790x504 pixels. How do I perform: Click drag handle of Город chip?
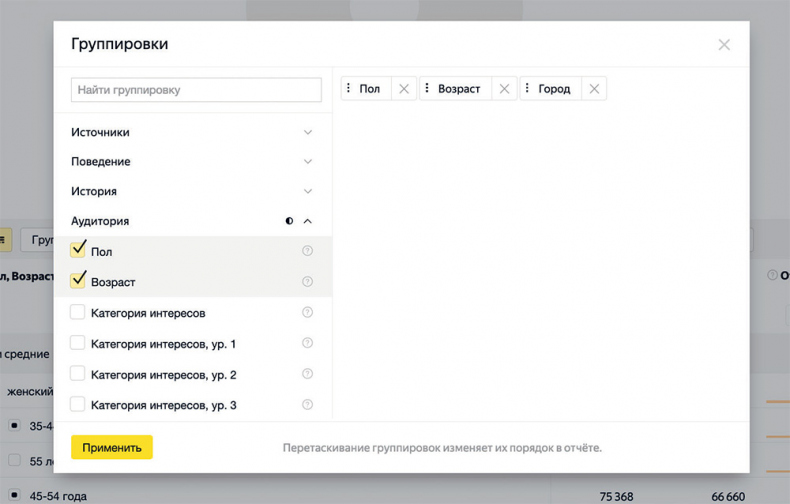527,89
